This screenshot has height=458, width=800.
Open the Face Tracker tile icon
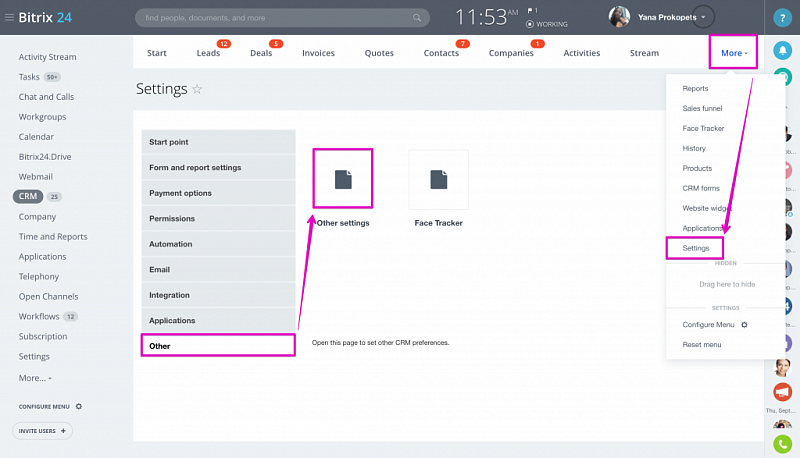(x=438, y=179)
